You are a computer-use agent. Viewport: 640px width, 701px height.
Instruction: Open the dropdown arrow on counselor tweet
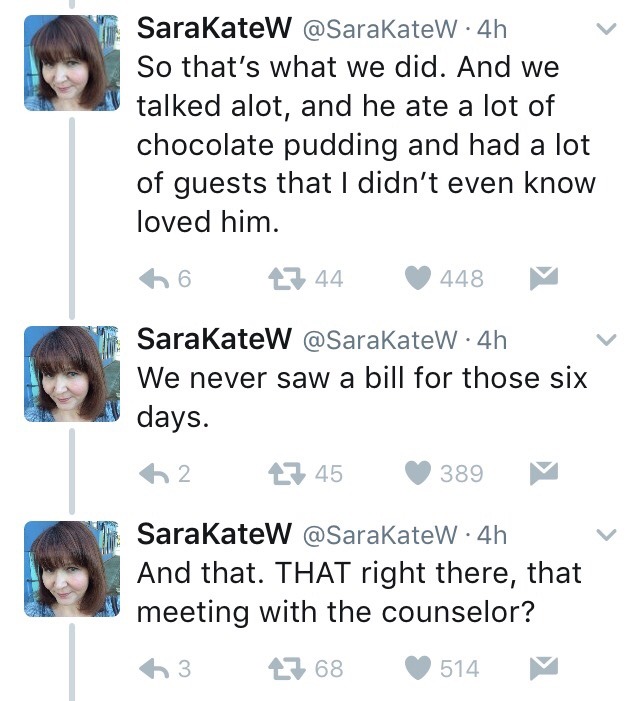click(606, 535)
